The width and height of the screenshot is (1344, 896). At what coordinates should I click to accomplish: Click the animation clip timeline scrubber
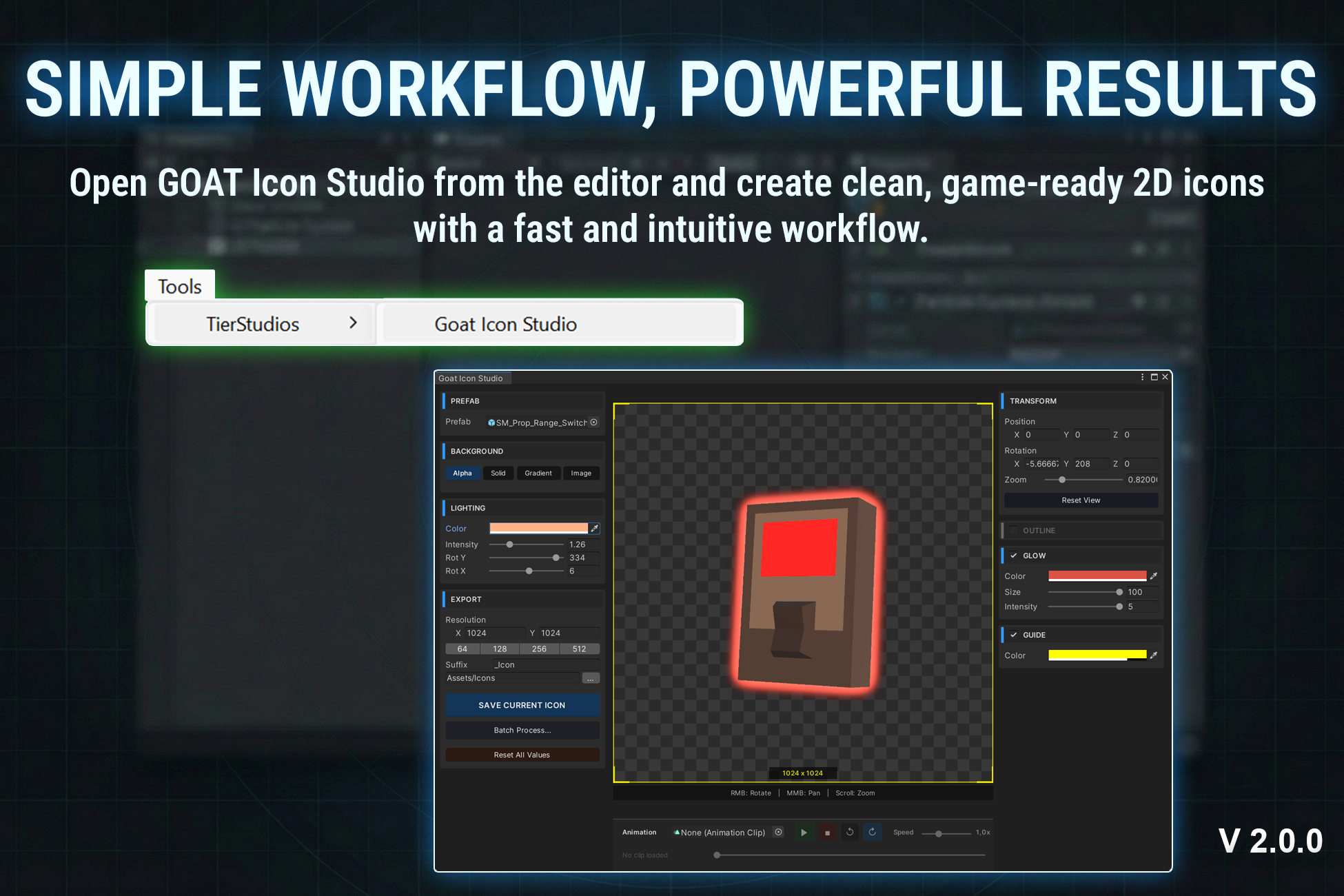tap(850, 855)
